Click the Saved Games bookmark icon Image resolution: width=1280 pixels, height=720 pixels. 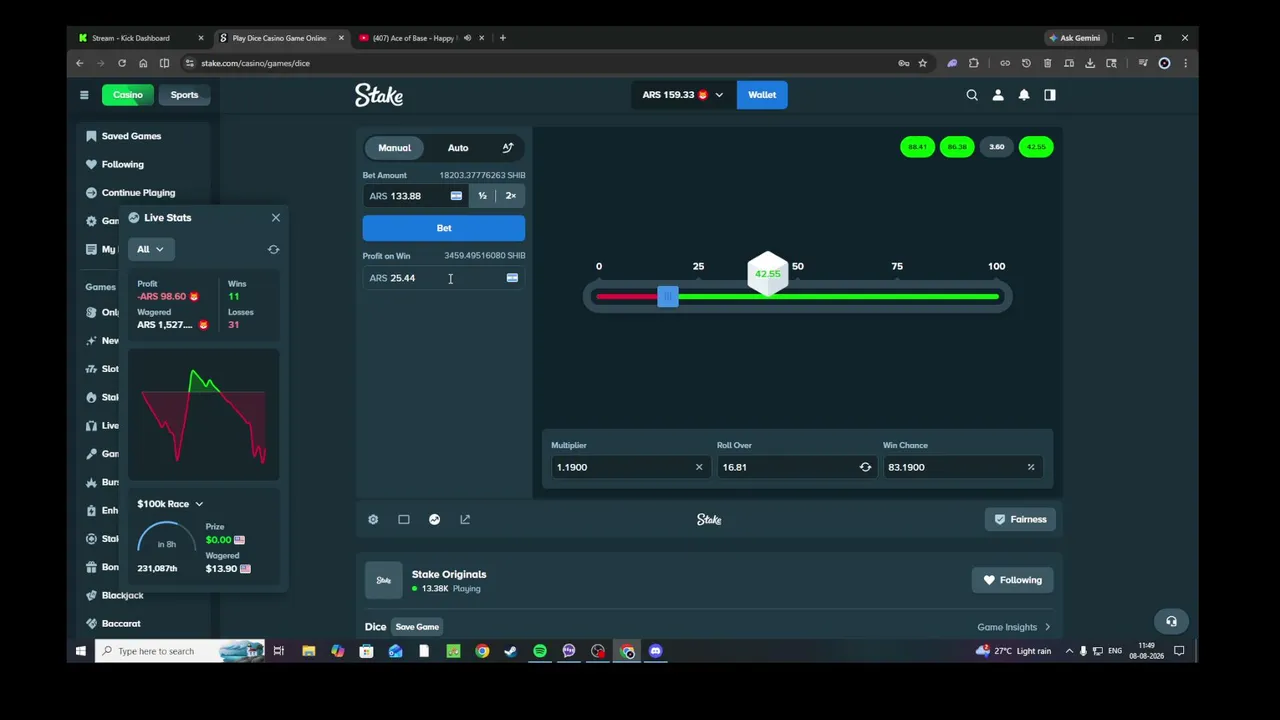(91, 136)
